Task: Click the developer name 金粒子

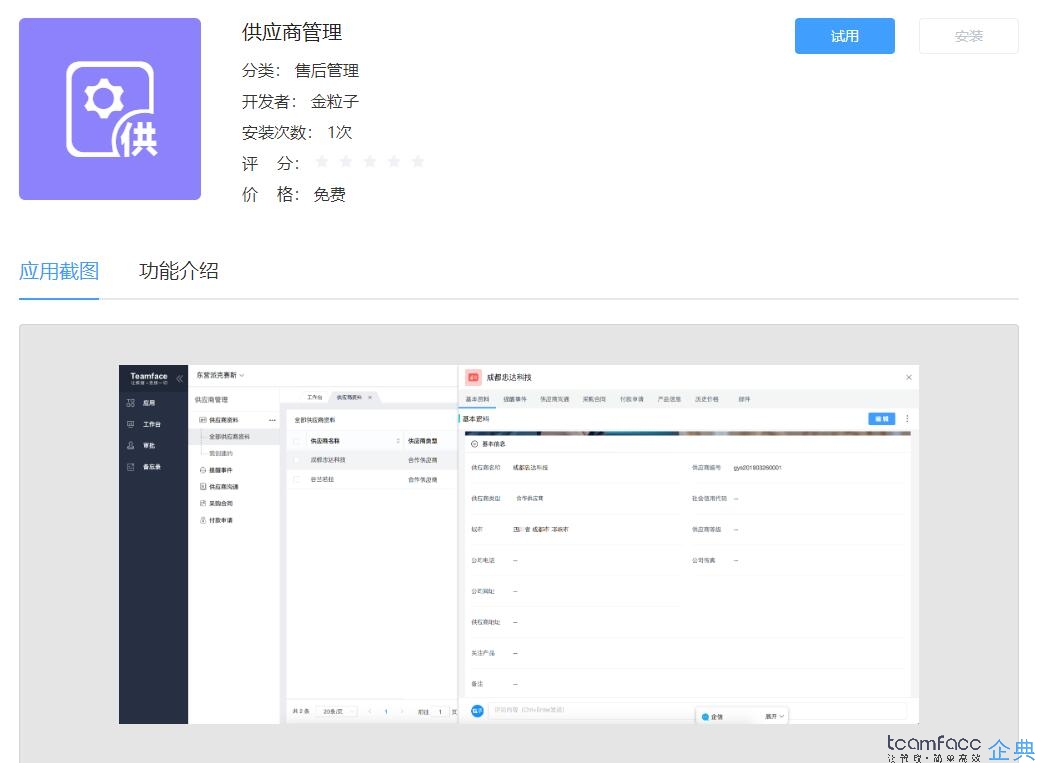Action: click(335, 102)
